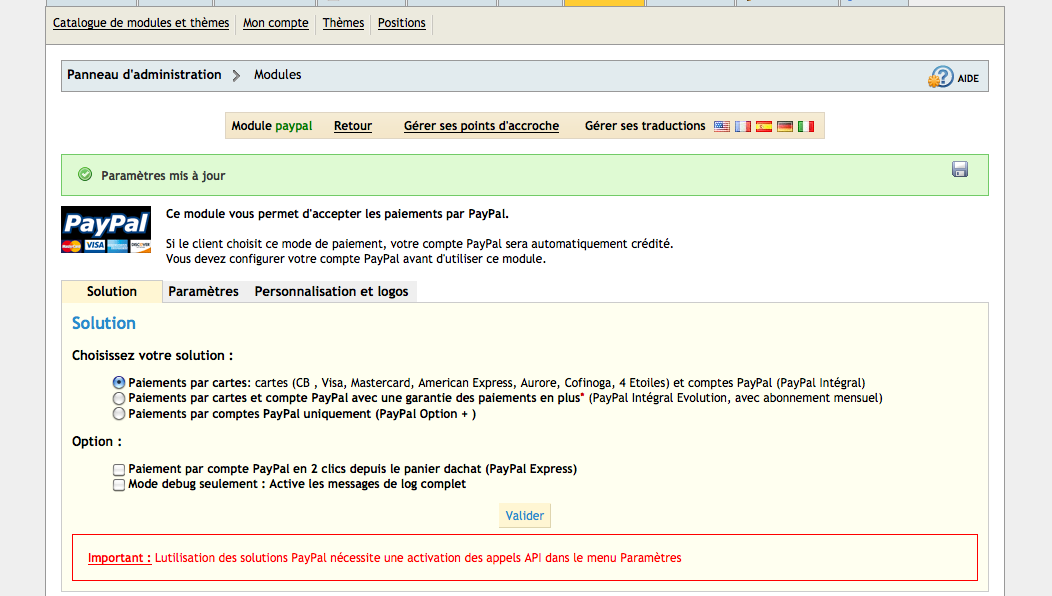Click the Solution section heading
Viewport: 1052px width, 596px height.
click(x=104, y=323)
